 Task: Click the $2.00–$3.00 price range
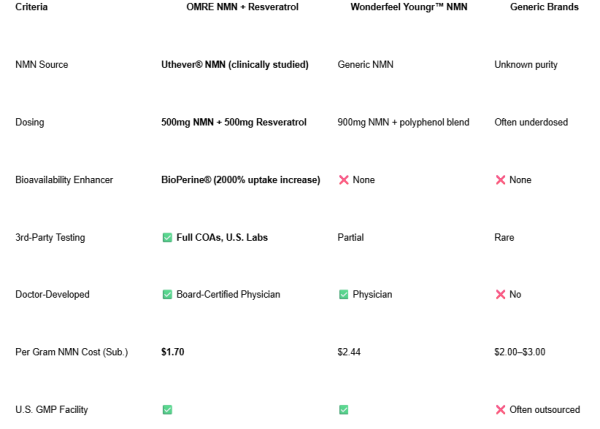click(520, 352)
